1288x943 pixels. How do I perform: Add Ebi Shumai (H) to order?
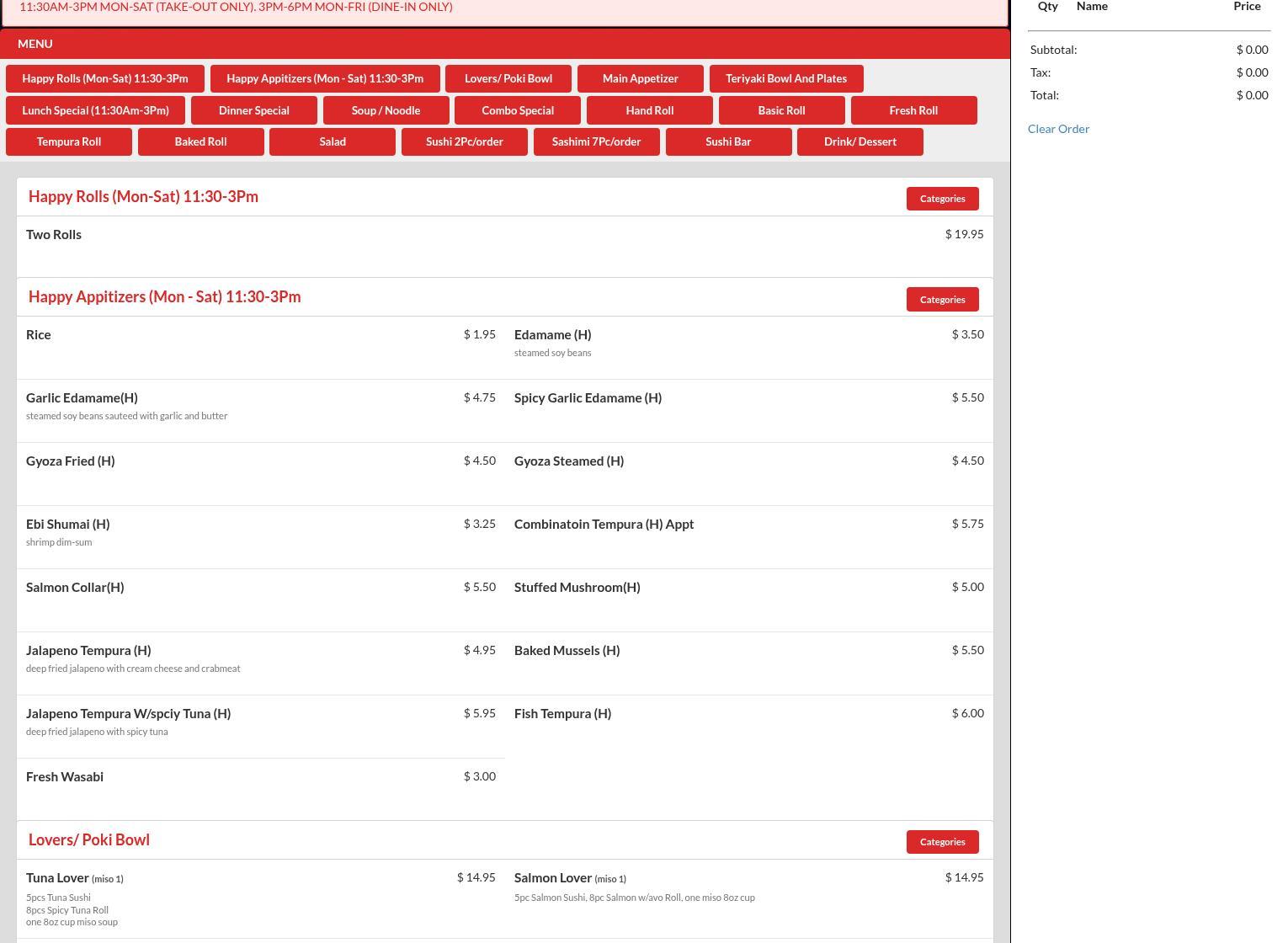coord(261,537)
